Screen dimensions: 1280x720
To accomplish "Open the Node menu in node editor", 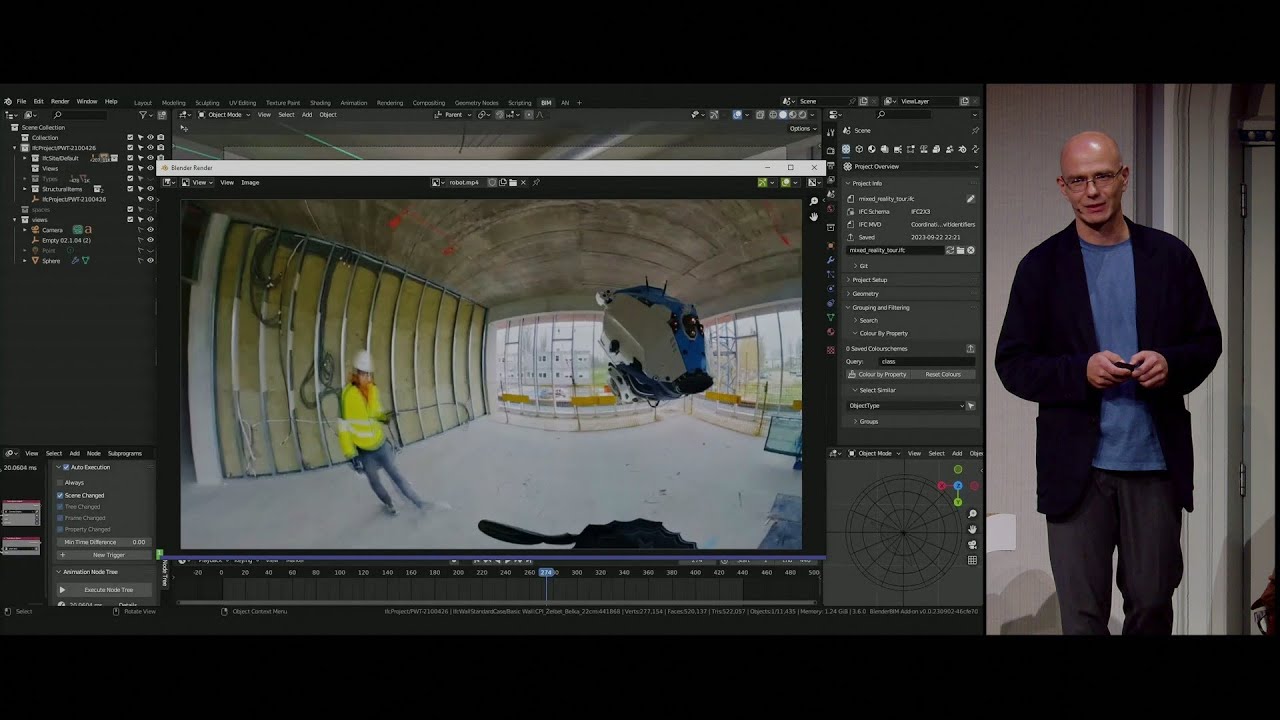I will (93, 453).
